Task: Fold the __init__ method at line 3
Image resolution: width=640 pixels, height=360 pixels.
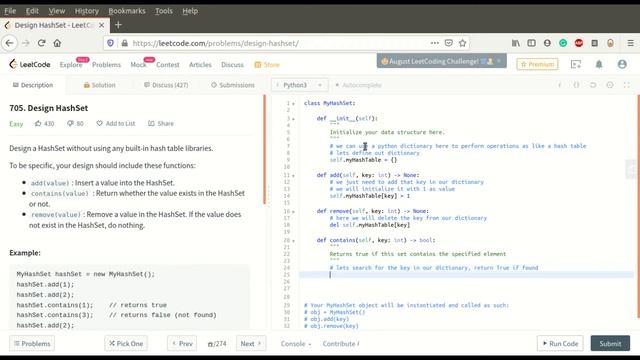Action: pos(293,119)
